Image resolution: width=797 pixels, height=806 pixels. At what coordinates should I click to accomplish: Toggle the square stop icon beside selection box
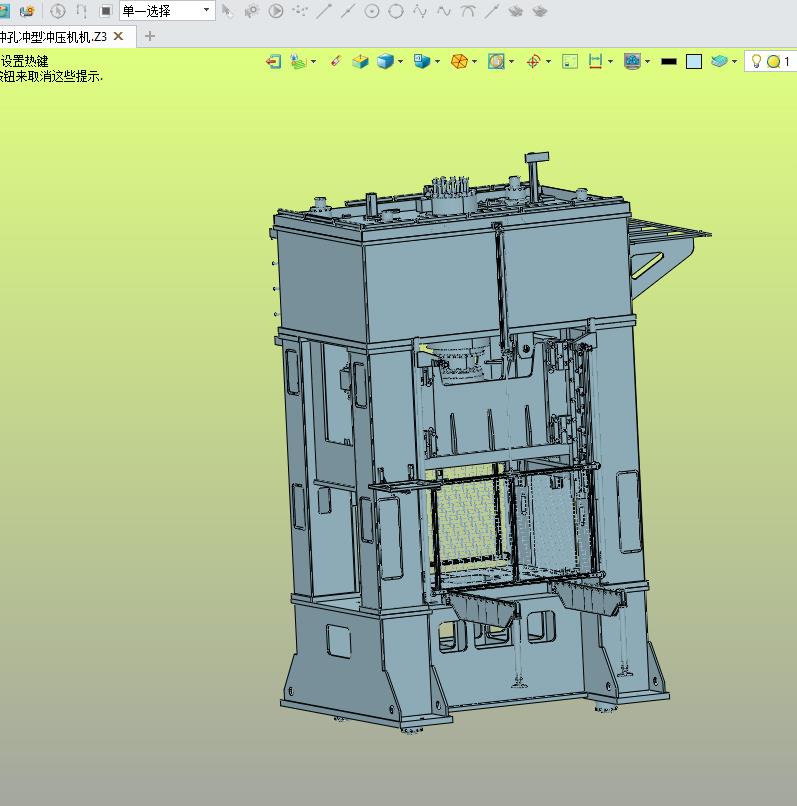click(x=106, y=11)
